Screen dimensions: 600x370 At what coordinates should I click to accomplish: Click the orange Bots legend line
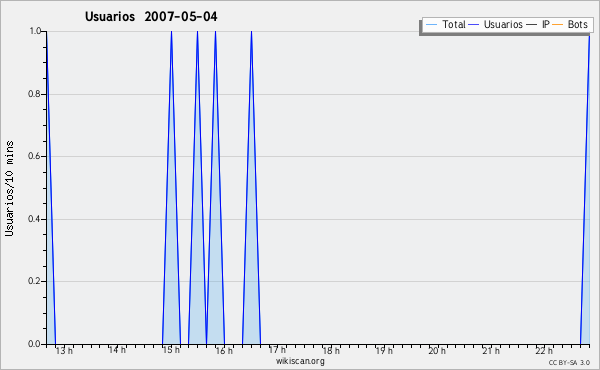(558, 25)
